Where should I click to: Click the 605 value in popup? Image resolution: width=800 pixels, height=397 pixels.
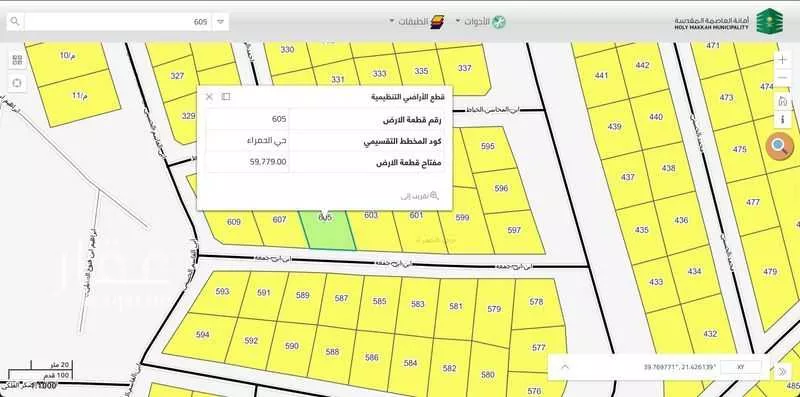[279, 119]
